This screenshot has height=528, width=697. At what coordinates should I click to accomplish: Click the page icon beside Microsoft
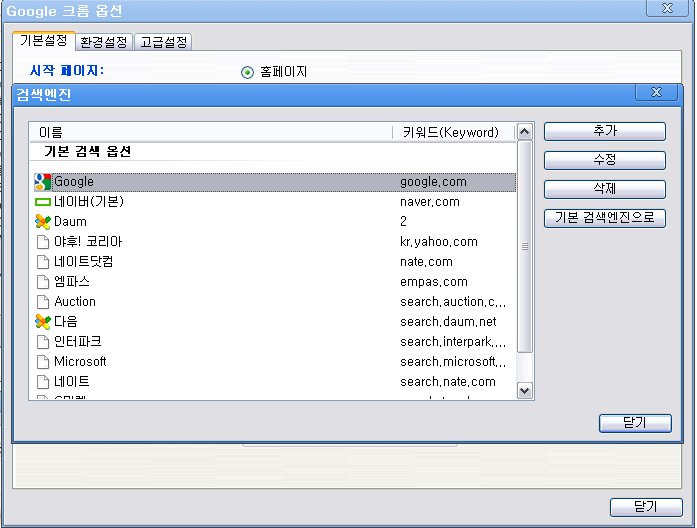click(x=43, y=362)
